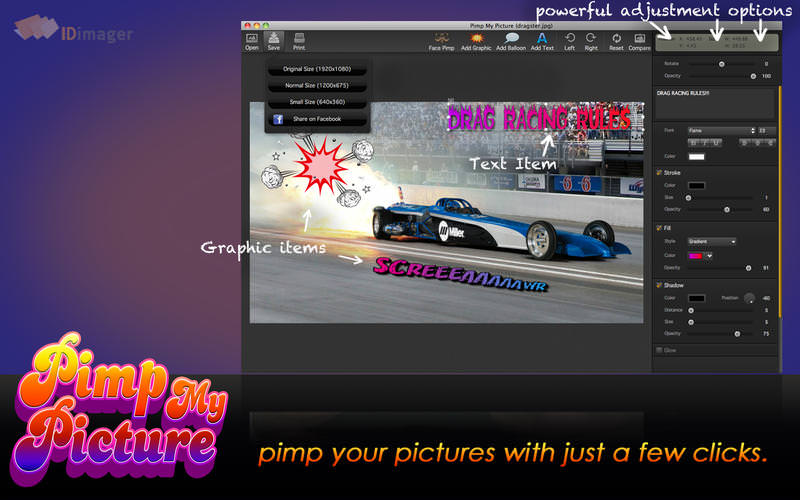The width and height of the screenshot is (800, 500).
Task: Select the SCREEEAAAAWR graphic on the picture
Action: coord(460,274)
